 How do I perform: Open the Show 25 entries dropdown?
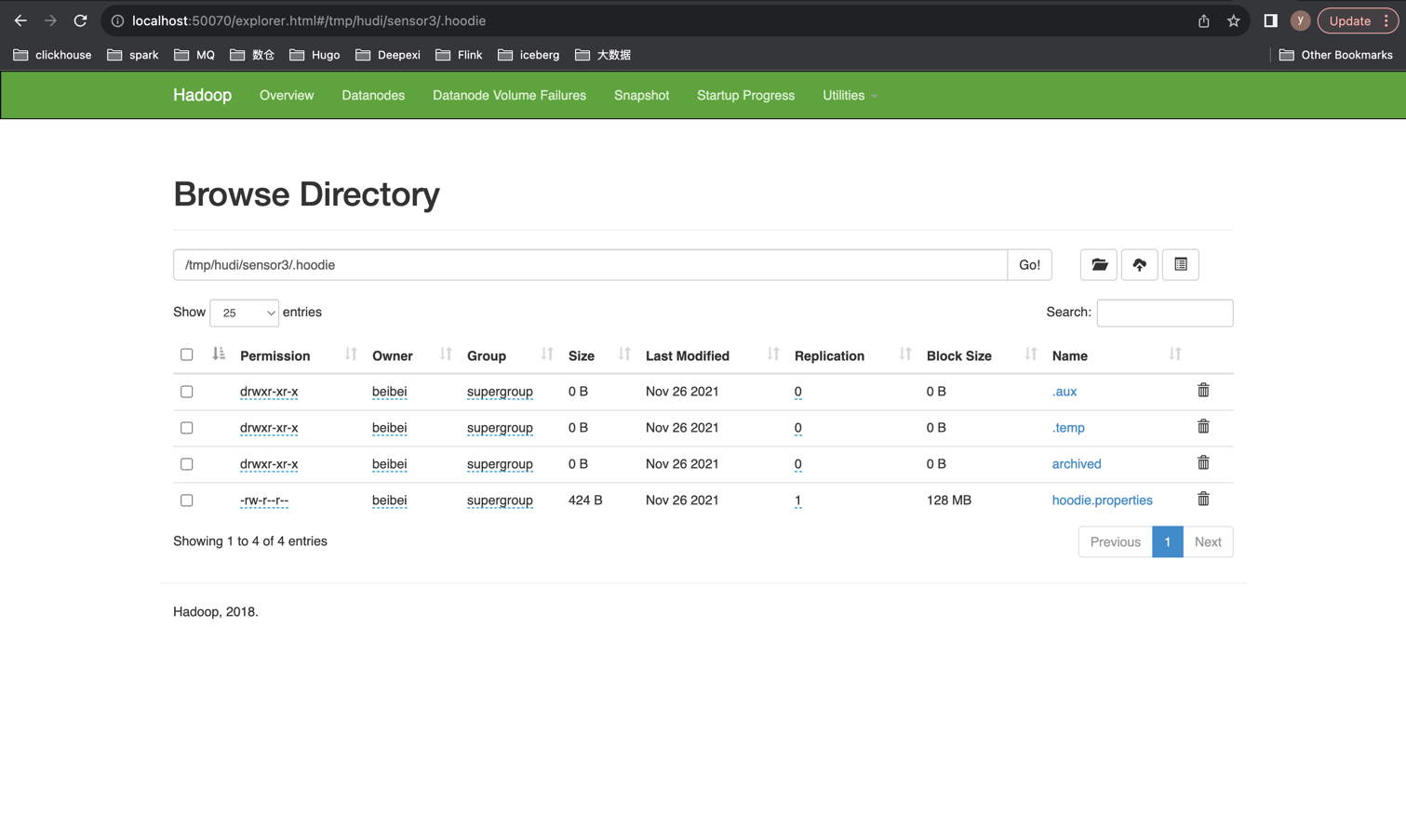[x=245, y=313]
